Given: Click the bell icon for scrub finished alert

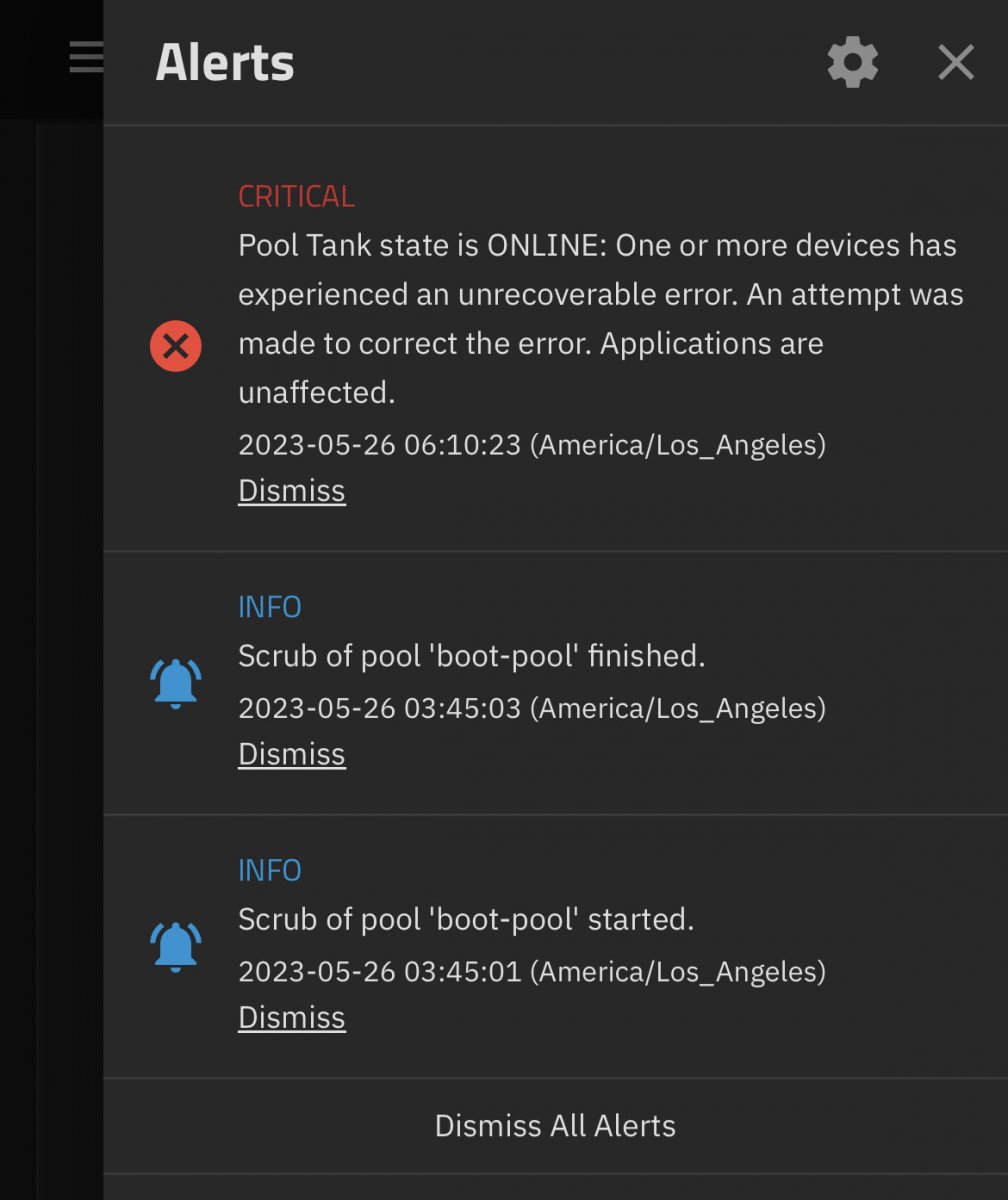Looking at the screenshot, I should [x=176, y=684].
